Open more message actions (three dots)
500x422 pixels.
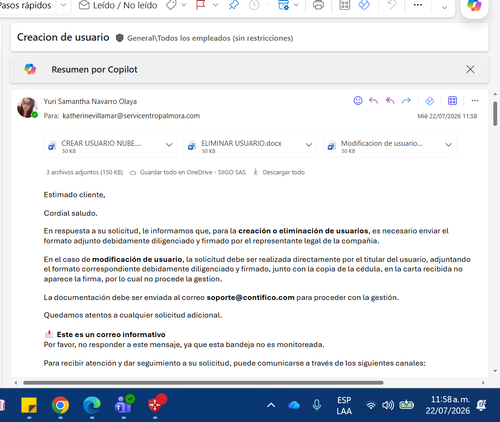[475, 101]
